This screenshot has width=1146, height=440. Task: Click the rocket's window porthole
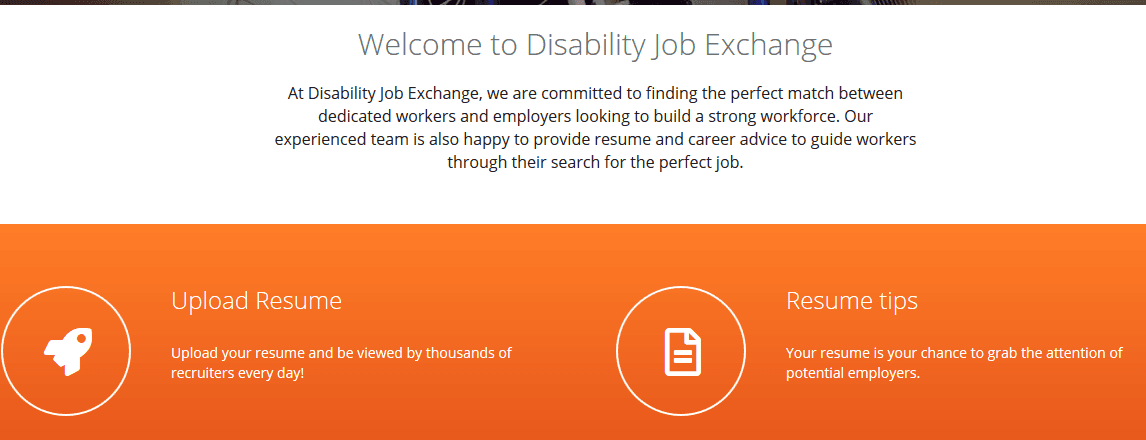click(x=81, y=338)
